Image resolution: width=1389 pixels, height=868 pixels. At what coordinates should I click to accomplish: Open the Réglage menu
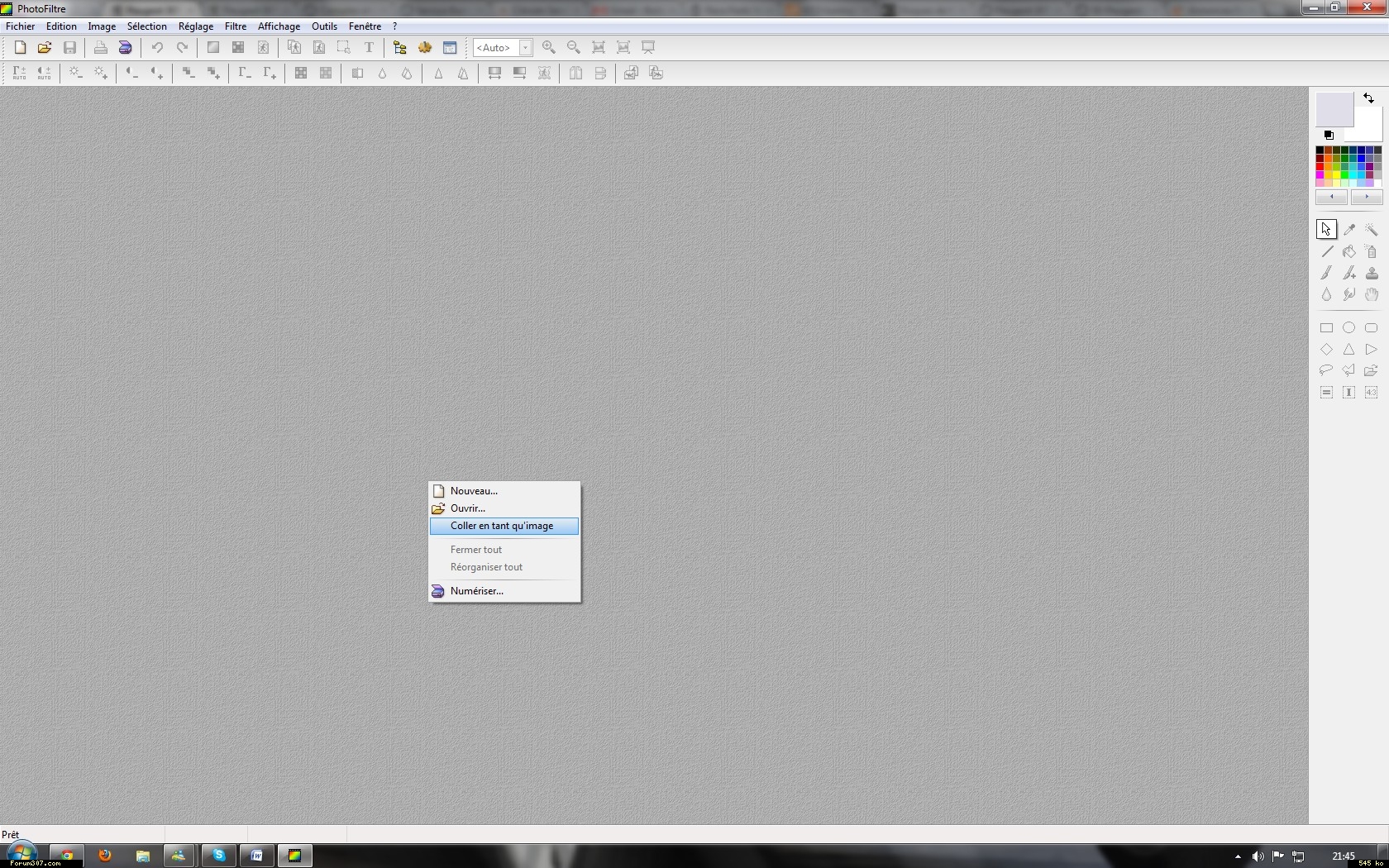[196, 26]
